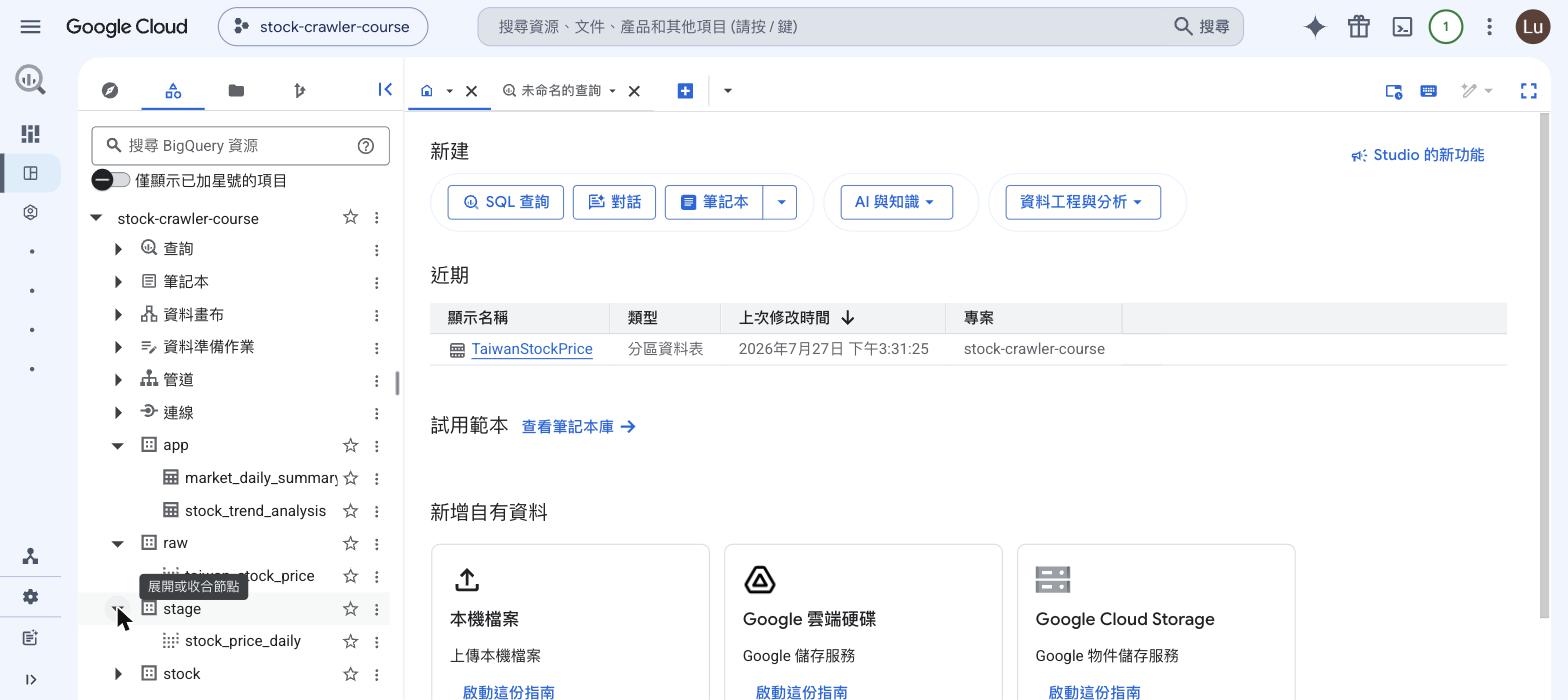This screenshot has height=700, width=1568.
Task: Expand the 筆記本 node
Action: [x=118, y=282]
